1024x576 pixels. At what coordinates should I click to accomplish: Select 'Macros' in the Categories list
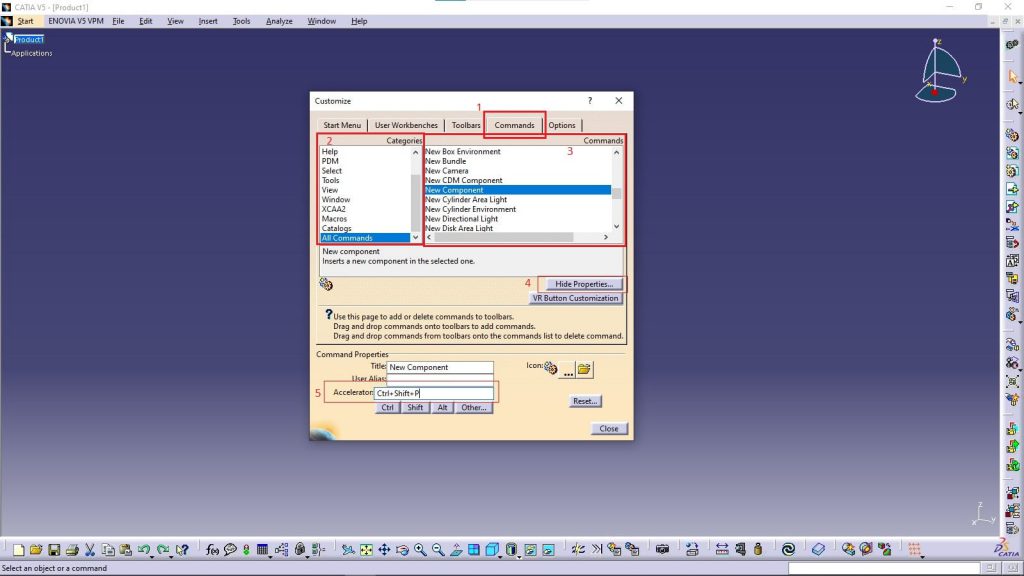334,219
